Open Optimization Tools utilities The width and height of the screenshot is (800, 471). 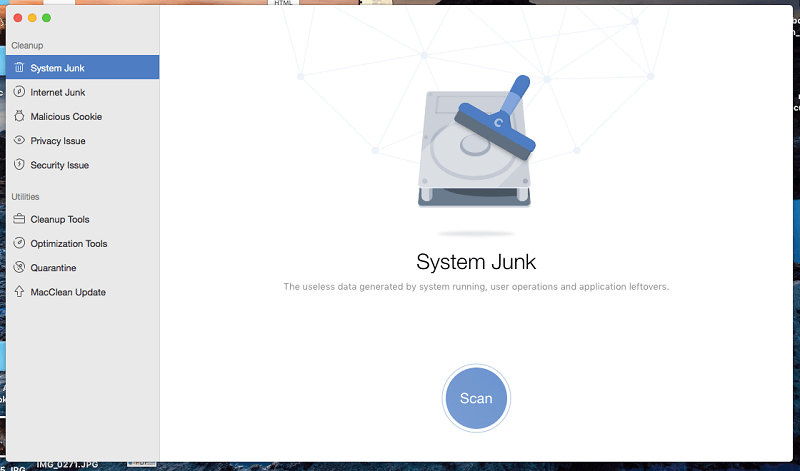coord(83,243)
